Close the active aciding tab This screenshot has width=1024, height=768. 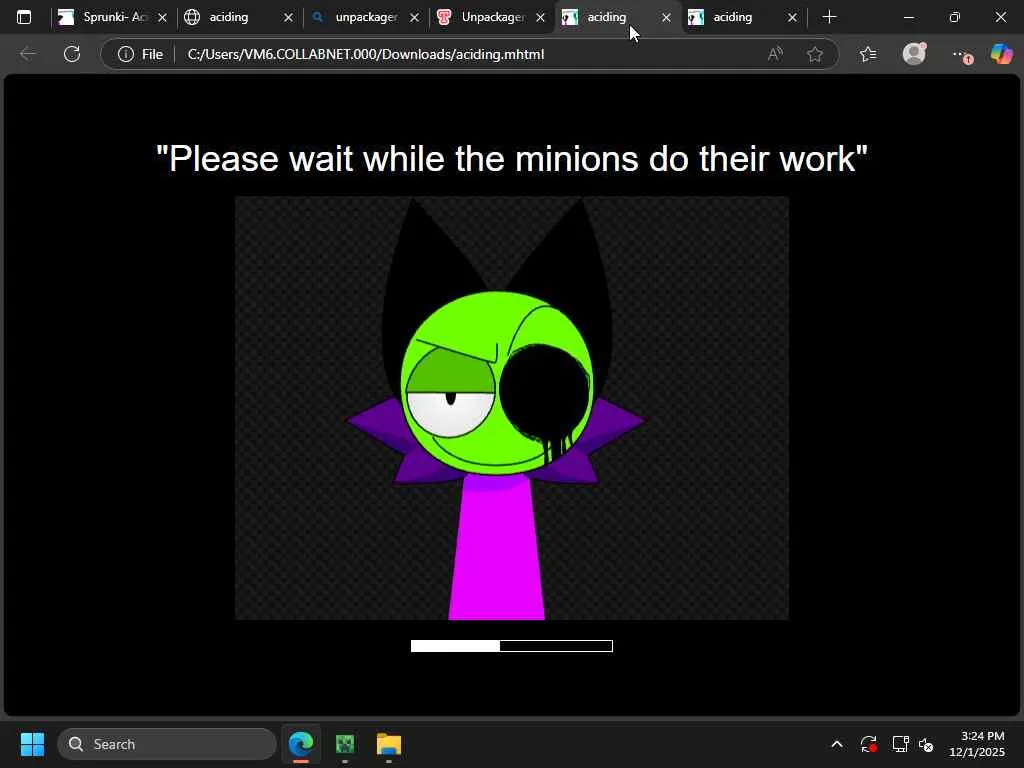[x=666, y=18]
